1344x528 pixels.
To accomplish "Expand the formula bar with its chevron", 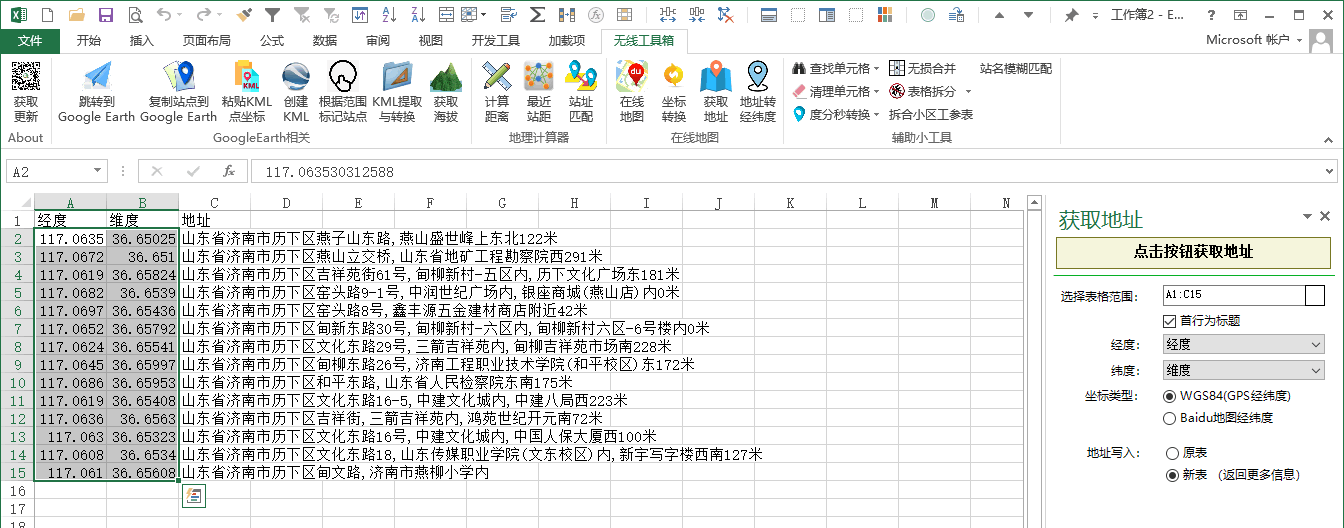I will pos(1329,172).
